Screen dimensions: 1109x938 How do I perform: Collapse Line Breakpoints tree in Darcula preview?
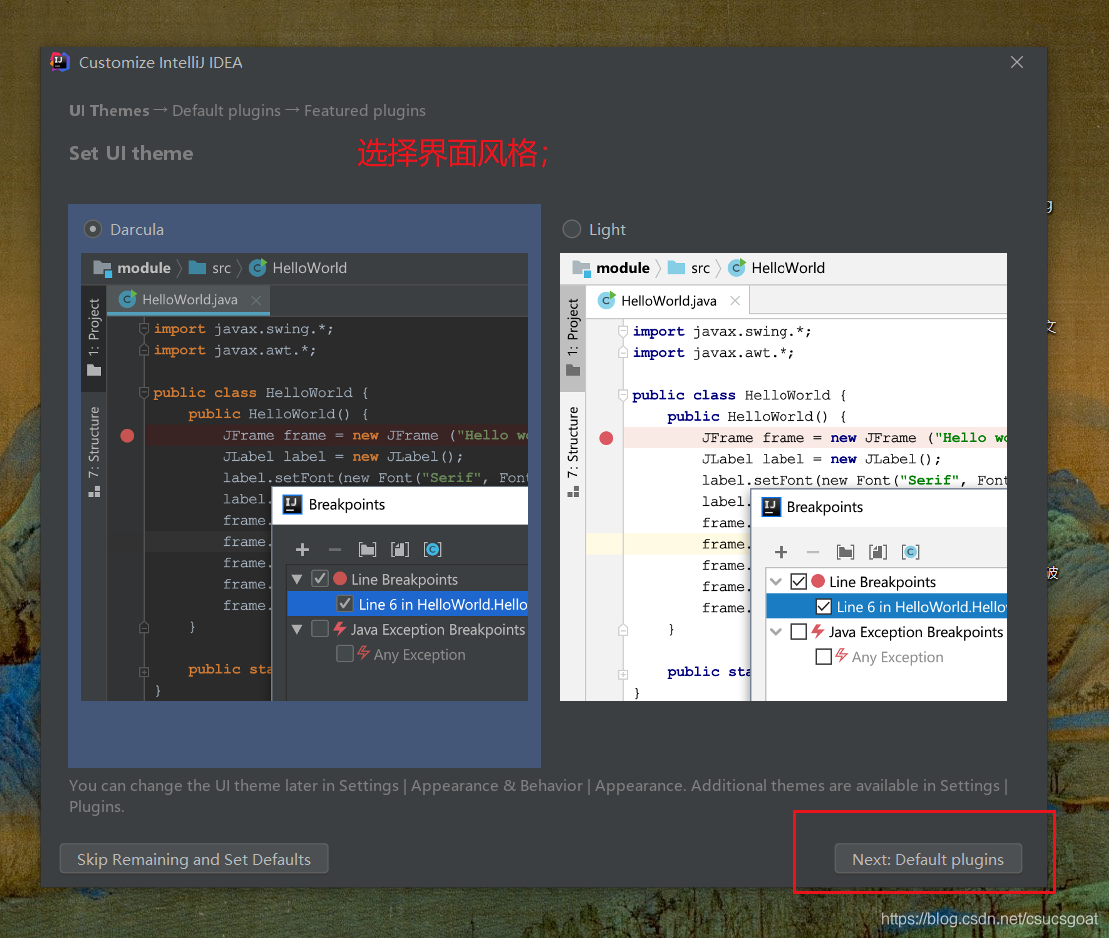point(297,579)
